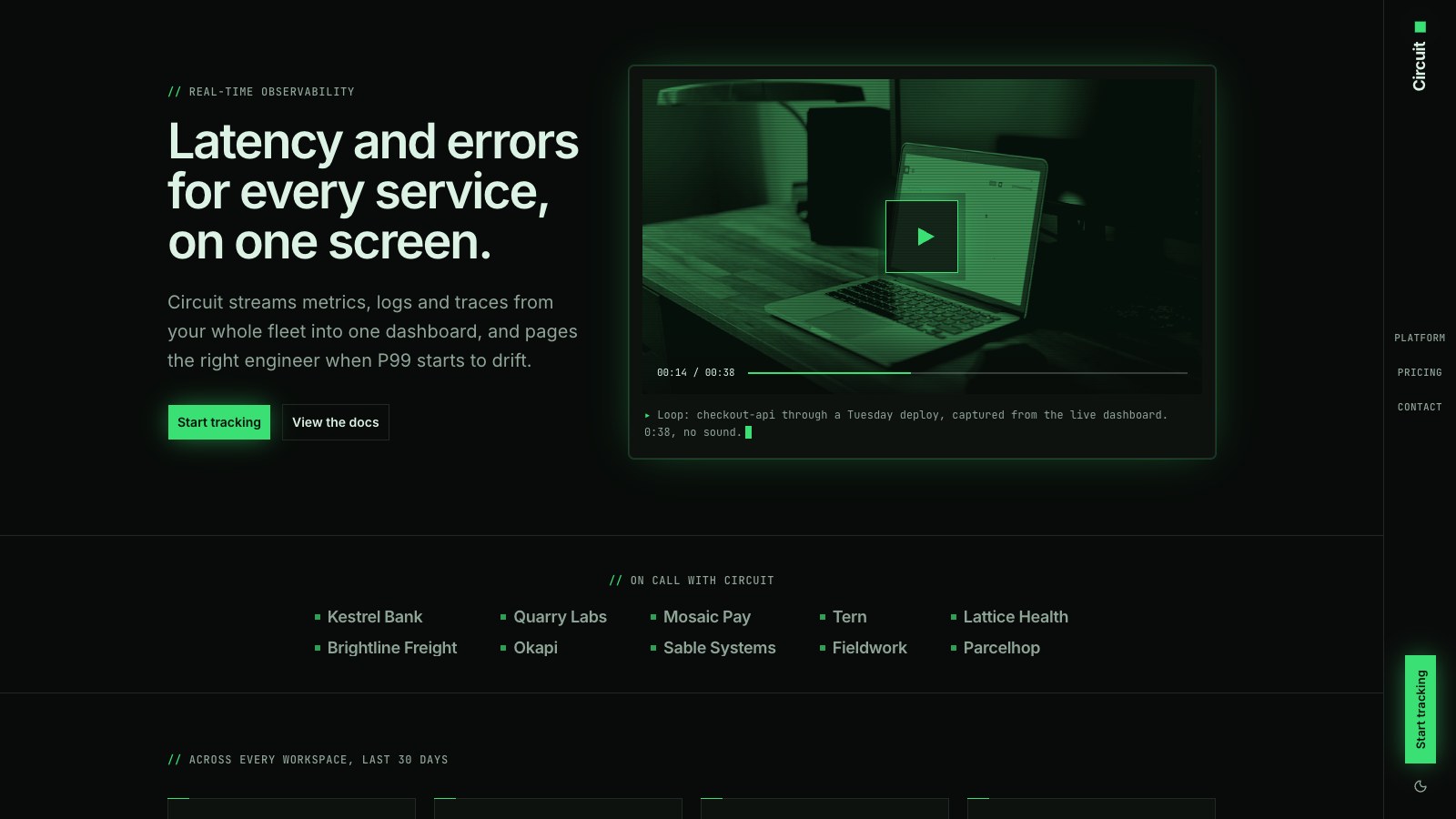
Task: Select the Okapi customer name
Action: coord(535,648)
